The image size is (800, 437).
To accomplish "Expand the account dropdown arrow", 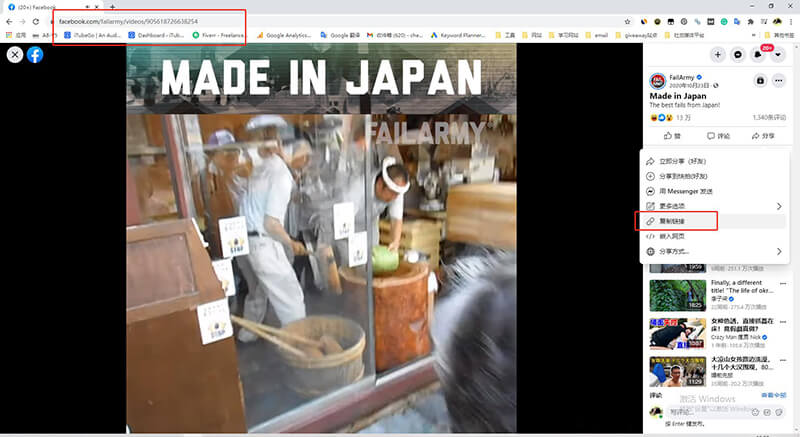I will point(778,55).
